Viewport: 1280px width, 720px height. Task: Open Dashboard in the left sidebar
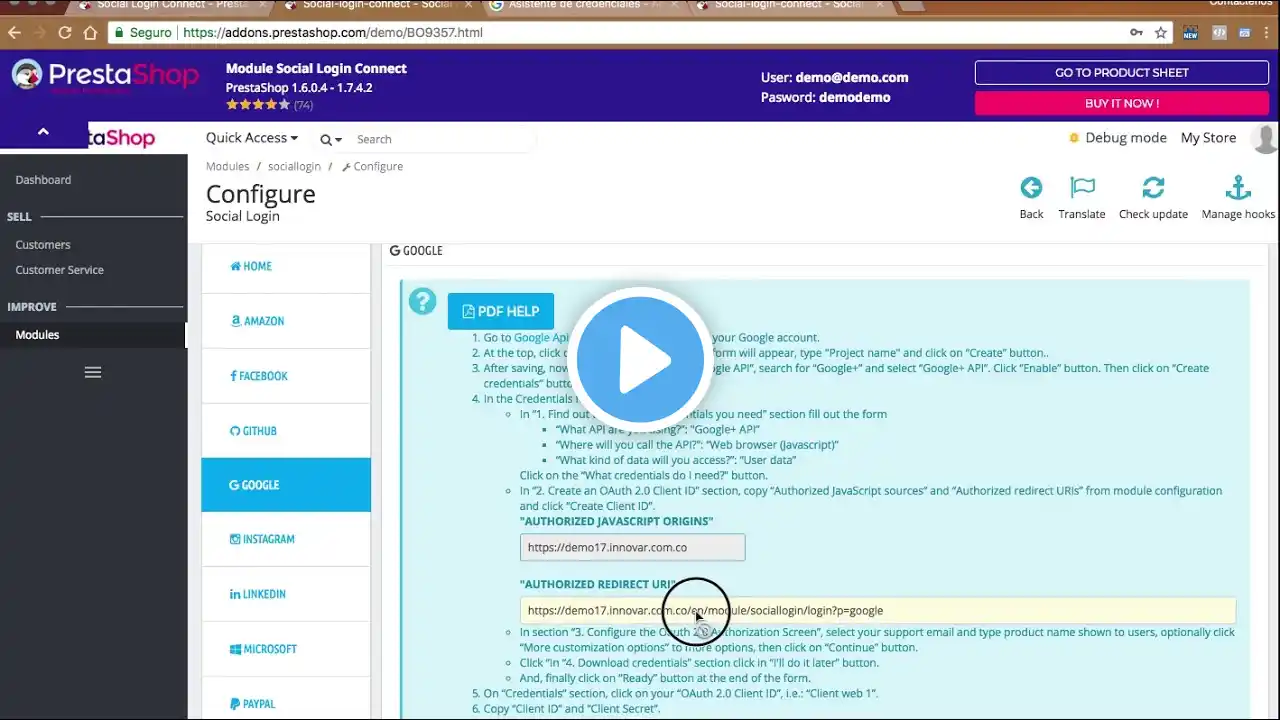[x=43, y=180]
